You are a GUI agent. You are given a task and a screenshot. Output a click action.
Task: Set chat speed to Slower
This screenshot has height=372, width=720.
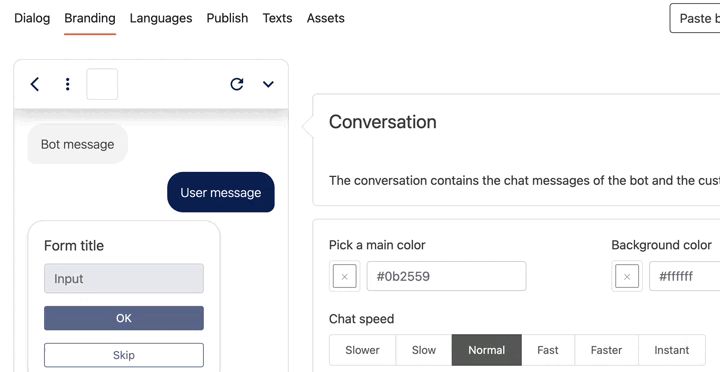[x=362, y=350]
